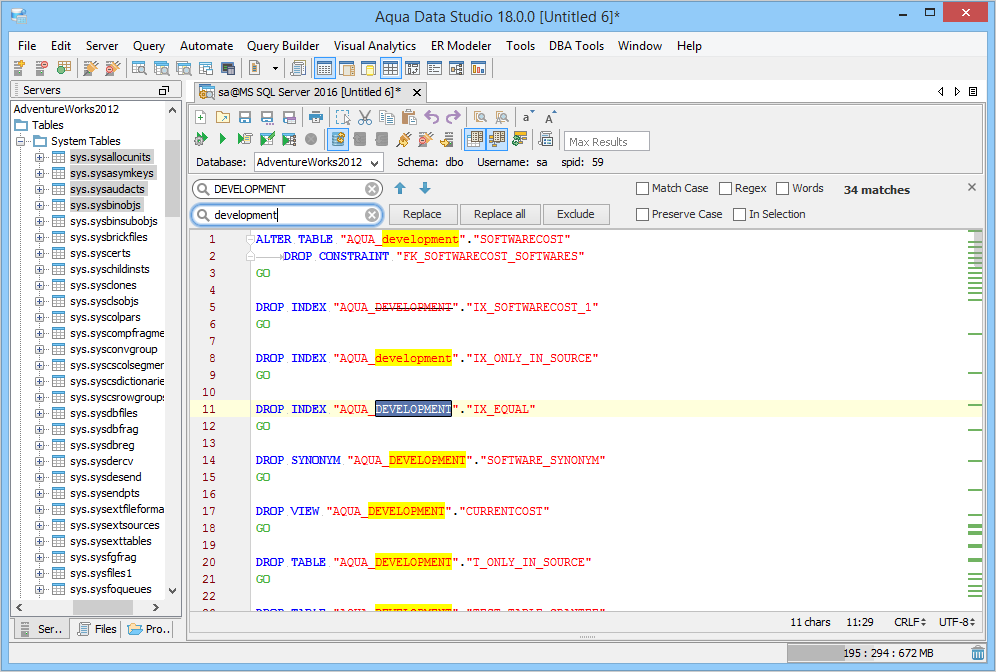Clear the DEVELOPMENT search field with X
The height and width of the screenshot is (672, 996).
tap(372, 189)
